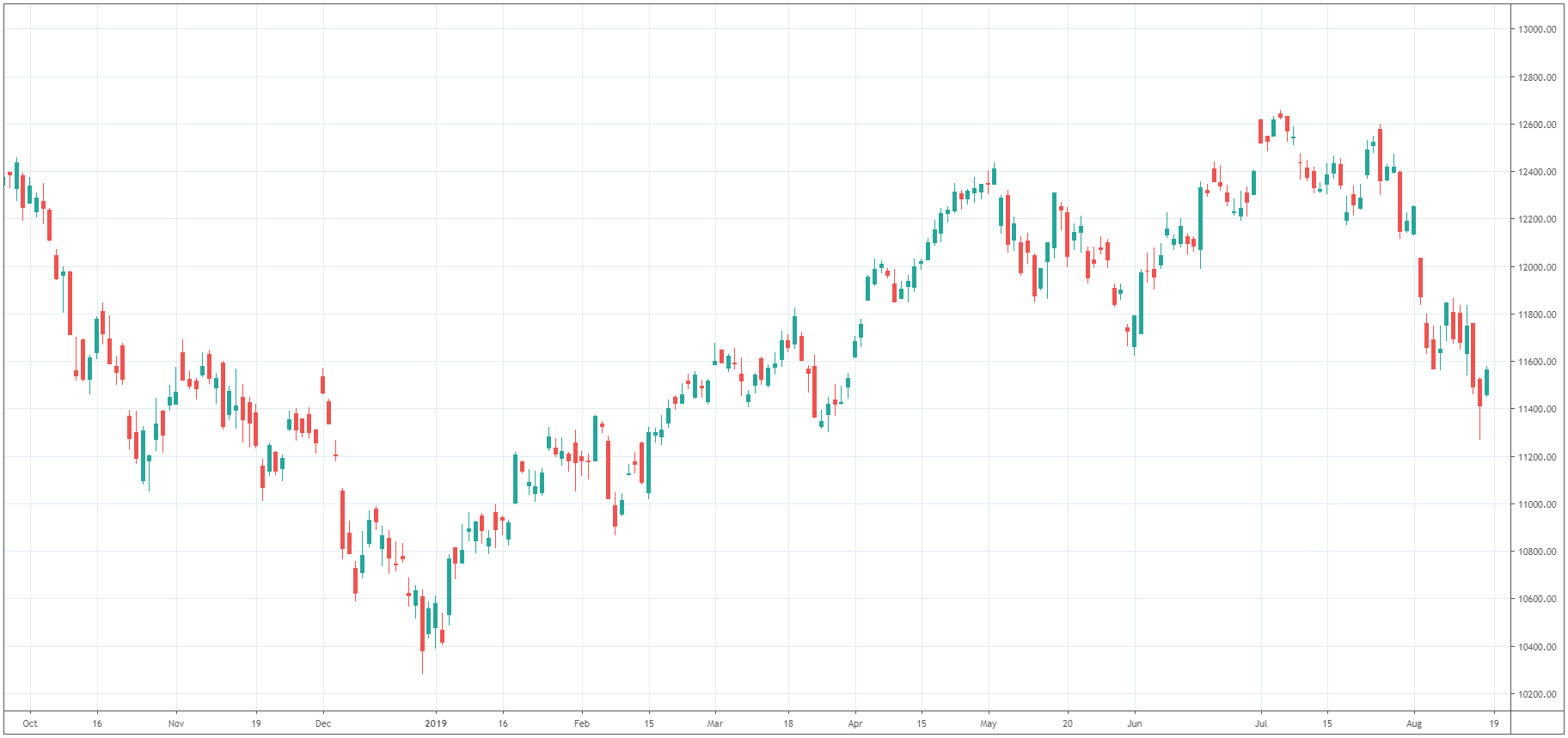Click the 11400.00 price axis label
The width and height of the screenshot is (1568, 738).
(1537, 409)
